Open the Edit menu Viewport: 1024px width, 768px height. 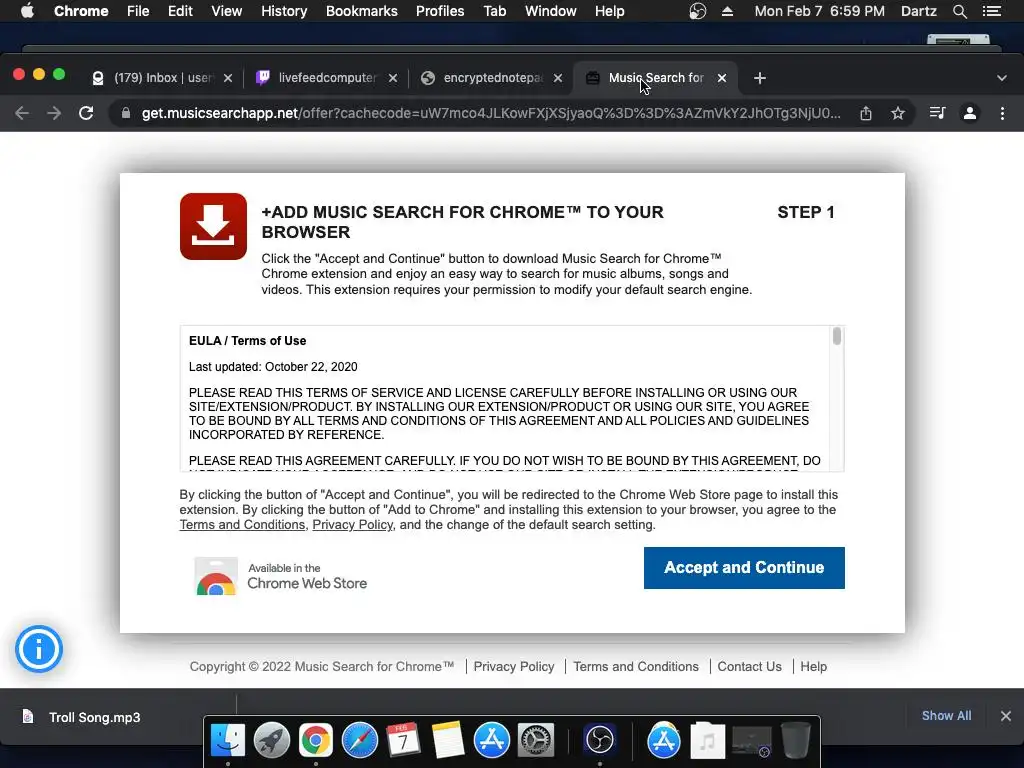coord(180,11)
